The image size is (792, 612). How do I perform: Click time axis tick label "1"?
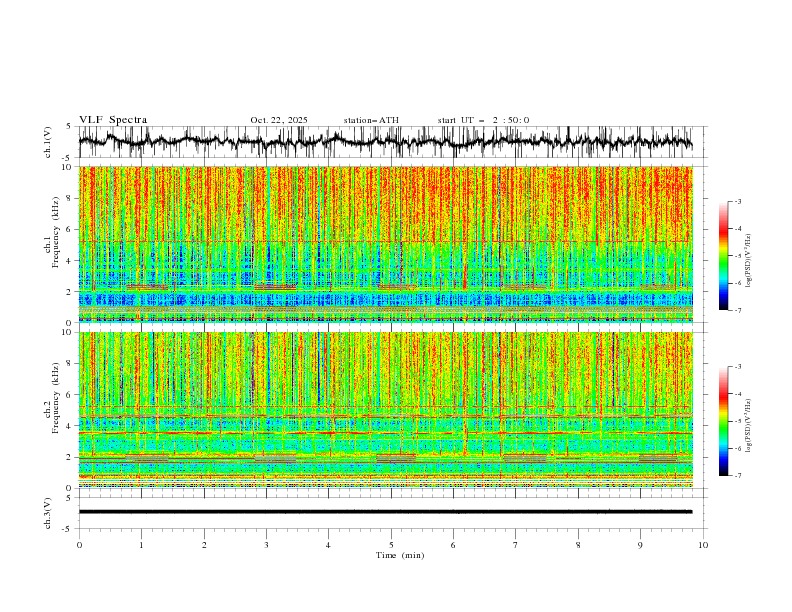coord(141,545)
